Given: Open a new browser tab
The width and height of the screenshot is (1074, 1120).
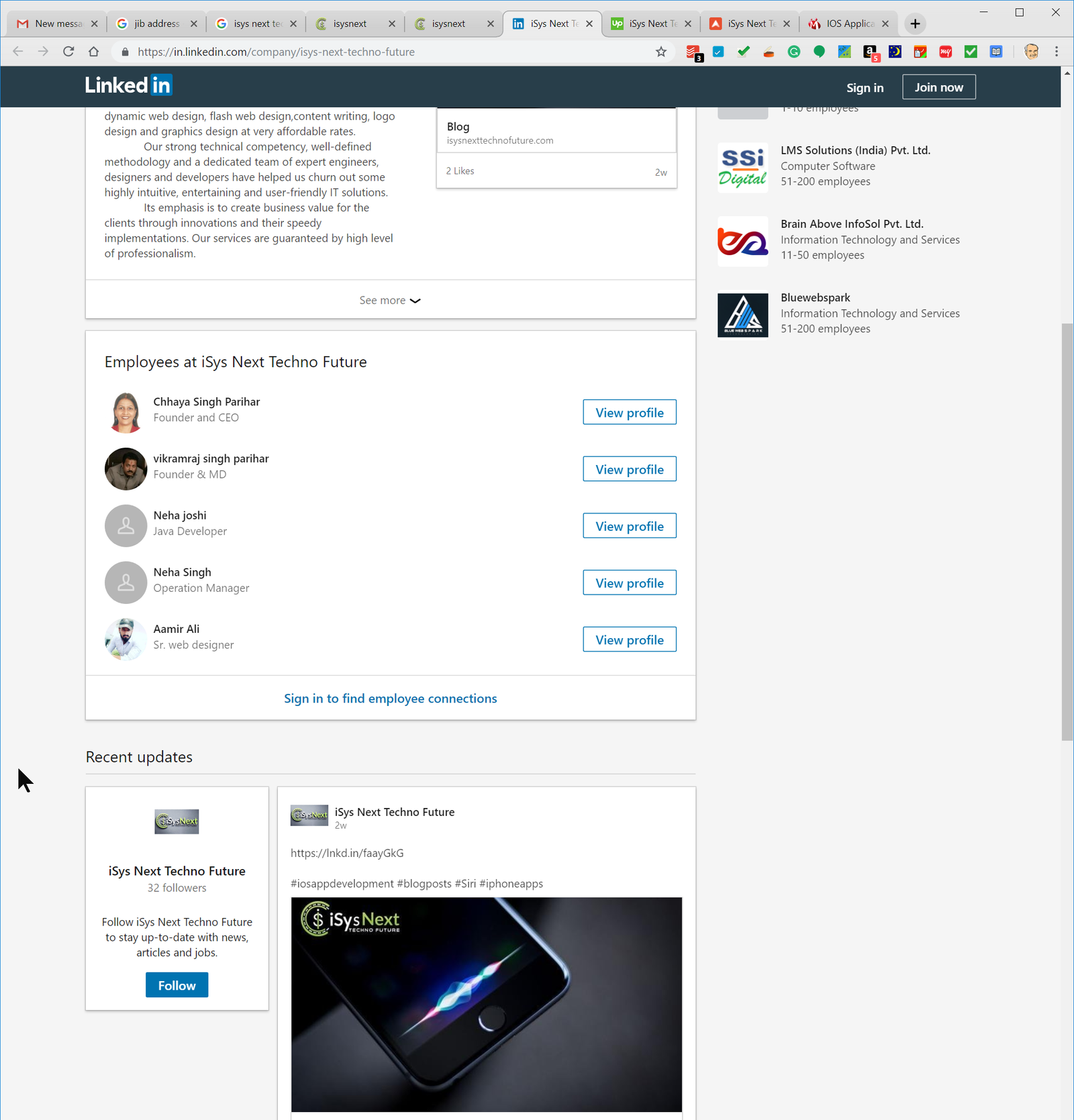Looking at the screenshot, I should click(915, 23).
